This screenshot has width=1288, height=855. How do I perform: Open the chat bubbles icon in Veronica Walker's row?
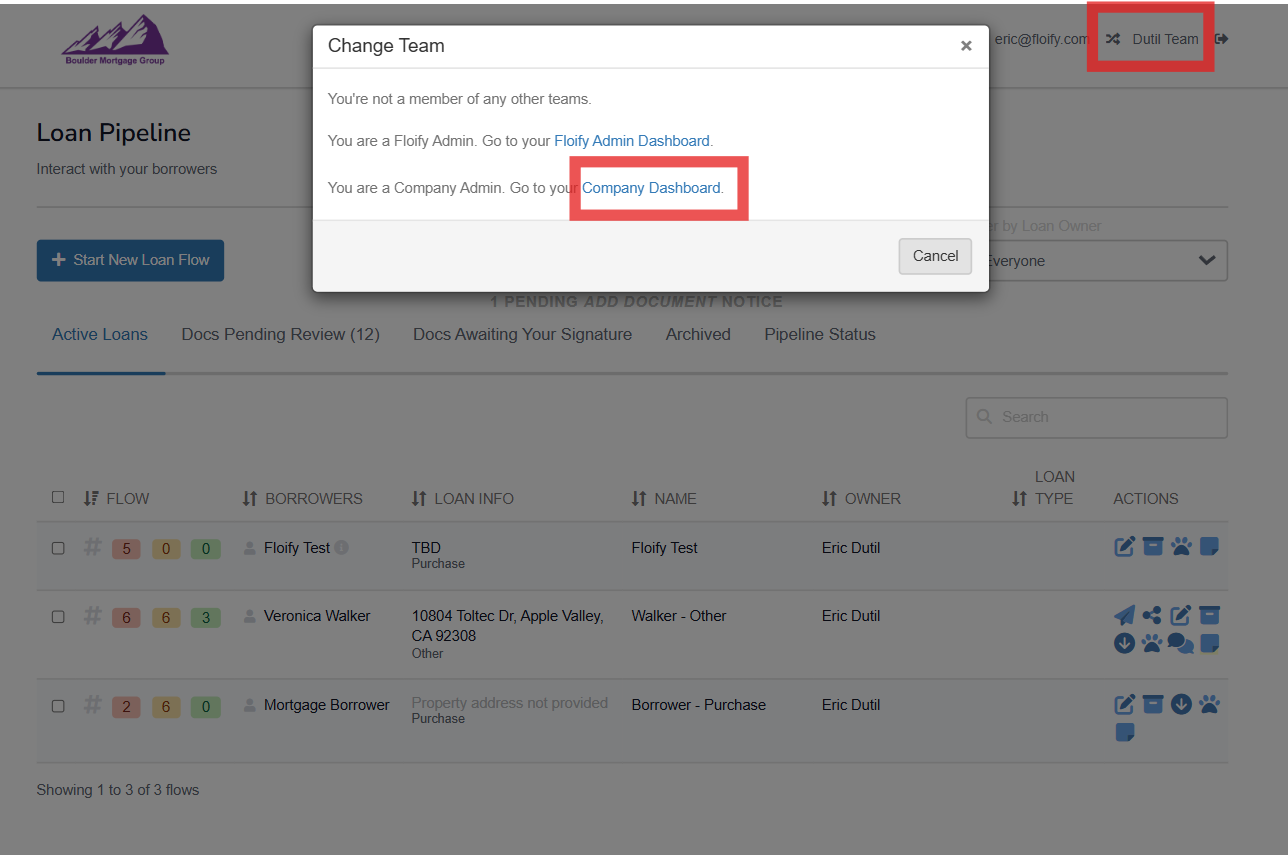tap(1180, 644)
